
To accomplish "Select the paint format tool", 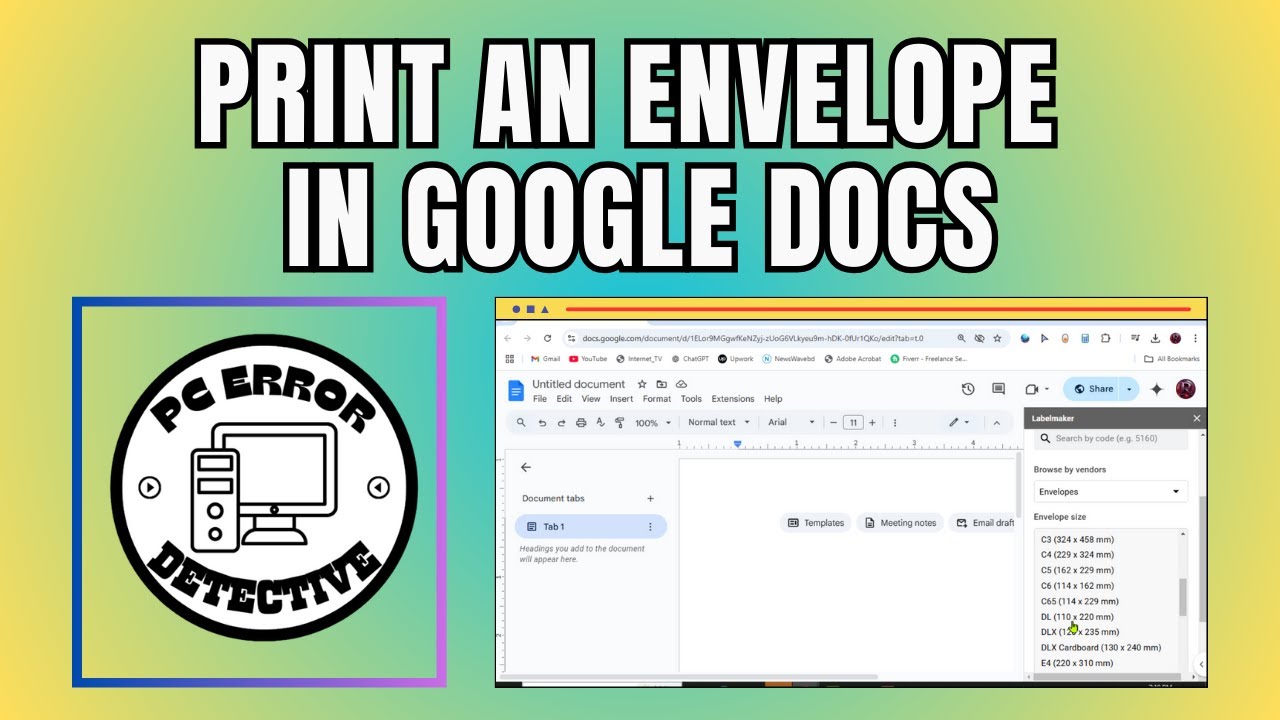I will click(619, 423).
